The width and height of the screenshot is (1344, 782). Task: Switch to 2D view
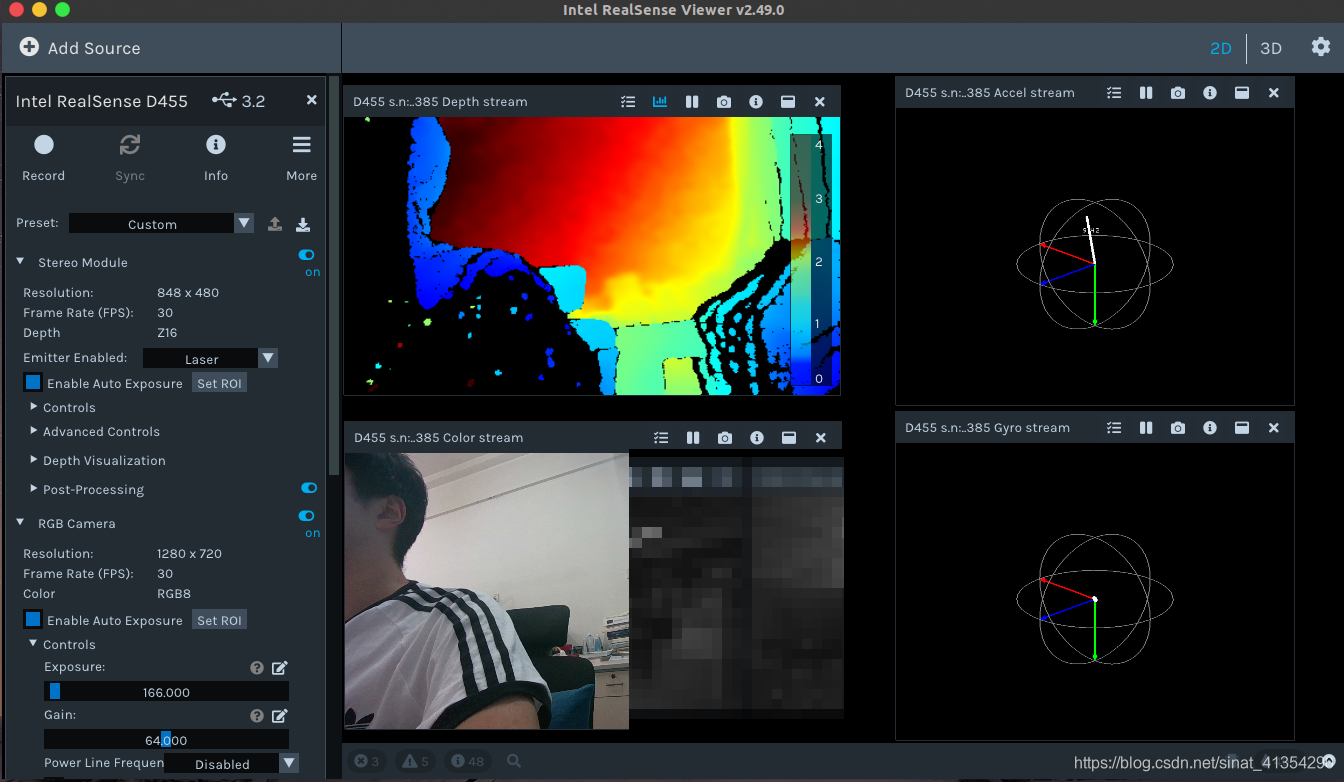[1221, 48]
